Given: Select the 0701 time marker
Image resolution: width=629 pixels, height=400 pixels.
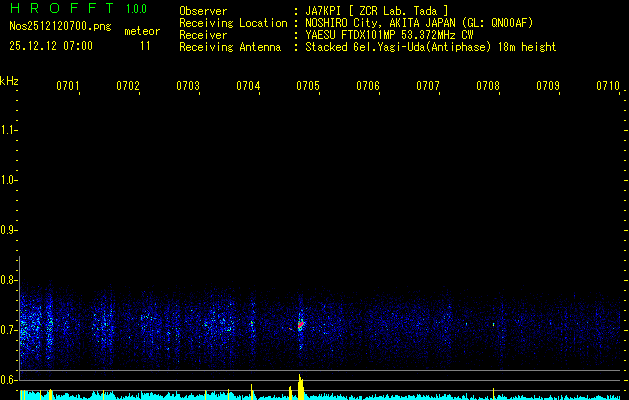Looking at the screenshot, I should [68, 87].
